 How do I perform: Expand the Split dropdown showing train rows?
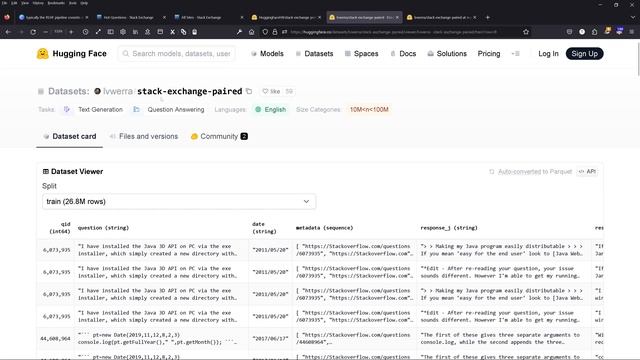click(179, 201)
